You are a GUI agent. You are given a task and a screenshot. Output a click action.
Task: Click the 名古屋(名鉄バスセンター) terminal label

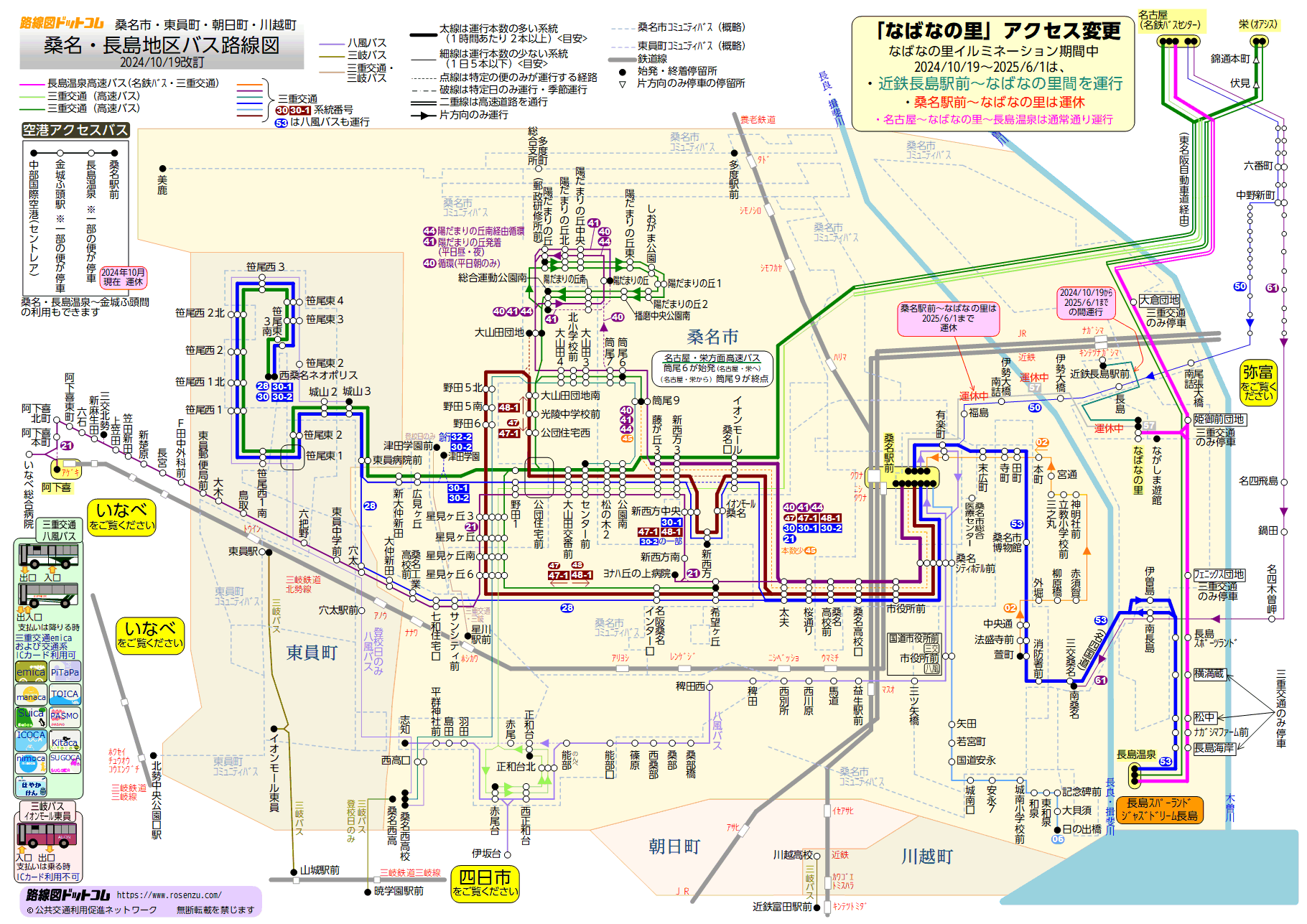click(1169, 19)
